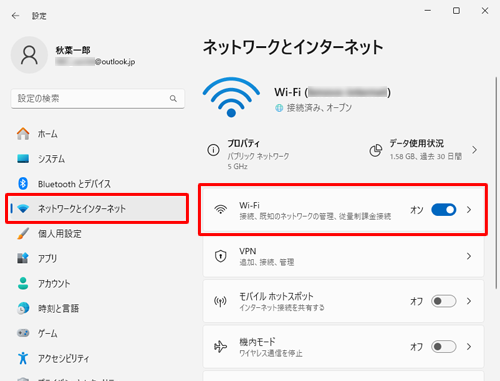
Task: Open the user profile avatar icon
Action: [29, 55]
